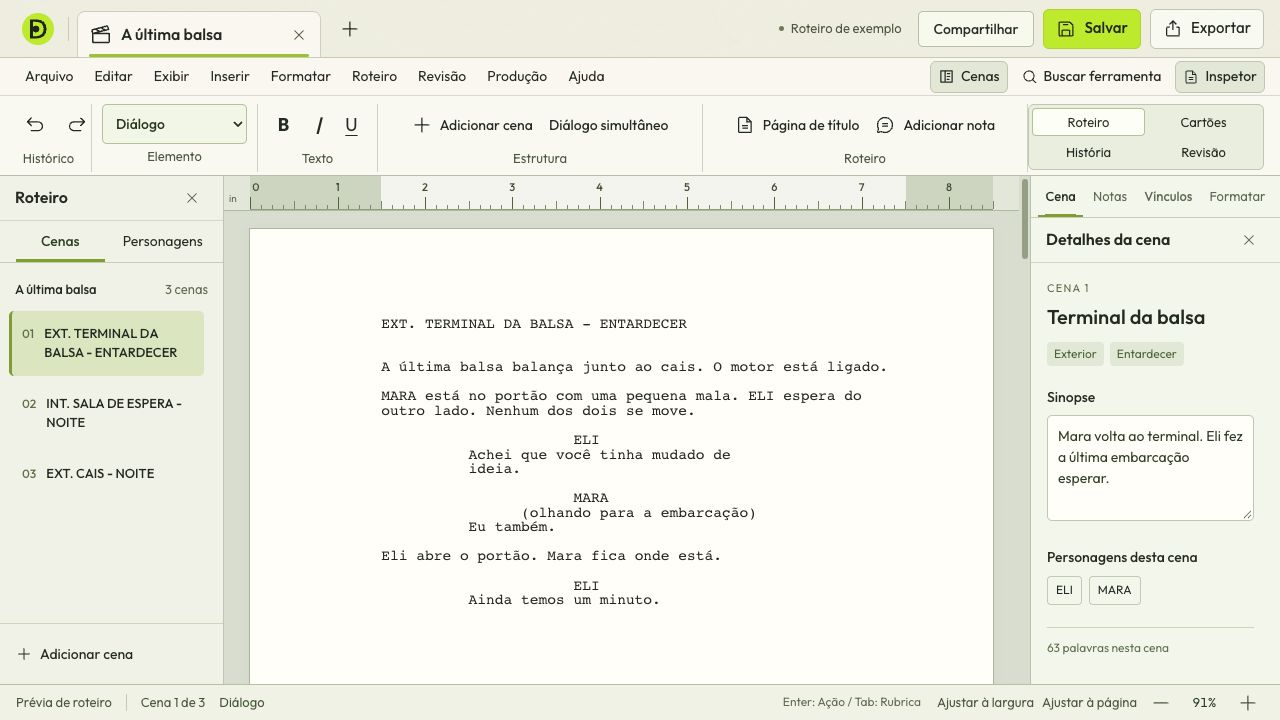Screen dimensions: 1280x720
Task: Click Ajustar à largura in status bar
Action: (985, 703)
